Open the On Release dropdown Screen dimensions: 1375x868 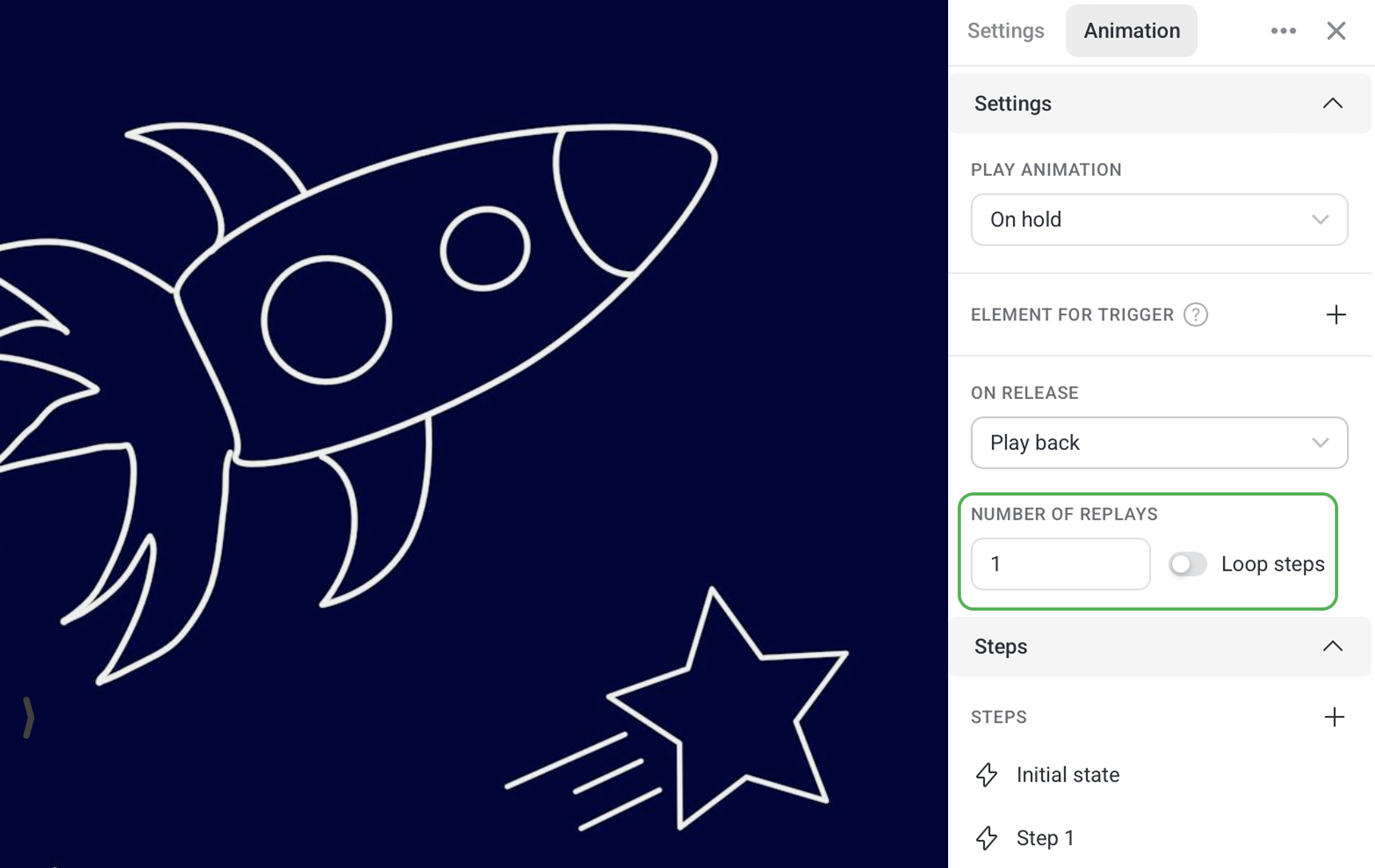pyautogui.click(x=1159, y=442)
